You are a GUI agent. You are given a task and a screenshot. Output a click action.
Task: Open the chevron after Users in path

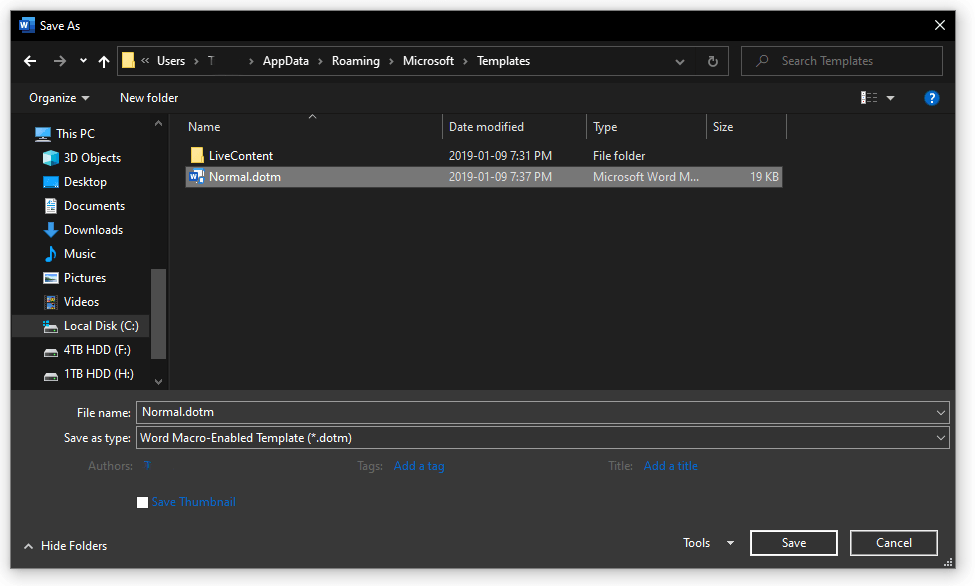click(x=196, y=61)
